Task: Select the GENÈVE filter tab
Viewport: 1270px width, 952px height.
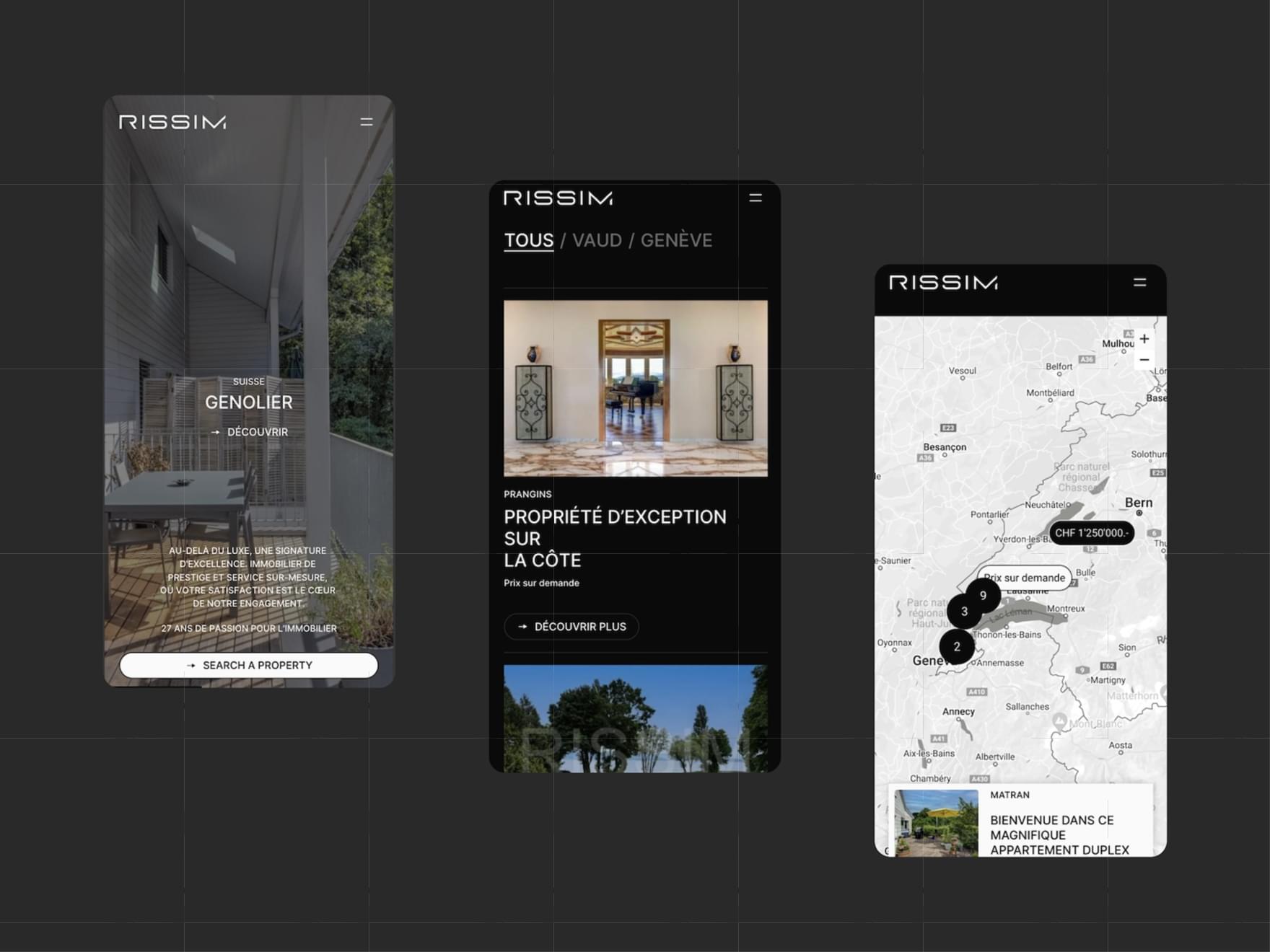Action: [x=676, y=240]
